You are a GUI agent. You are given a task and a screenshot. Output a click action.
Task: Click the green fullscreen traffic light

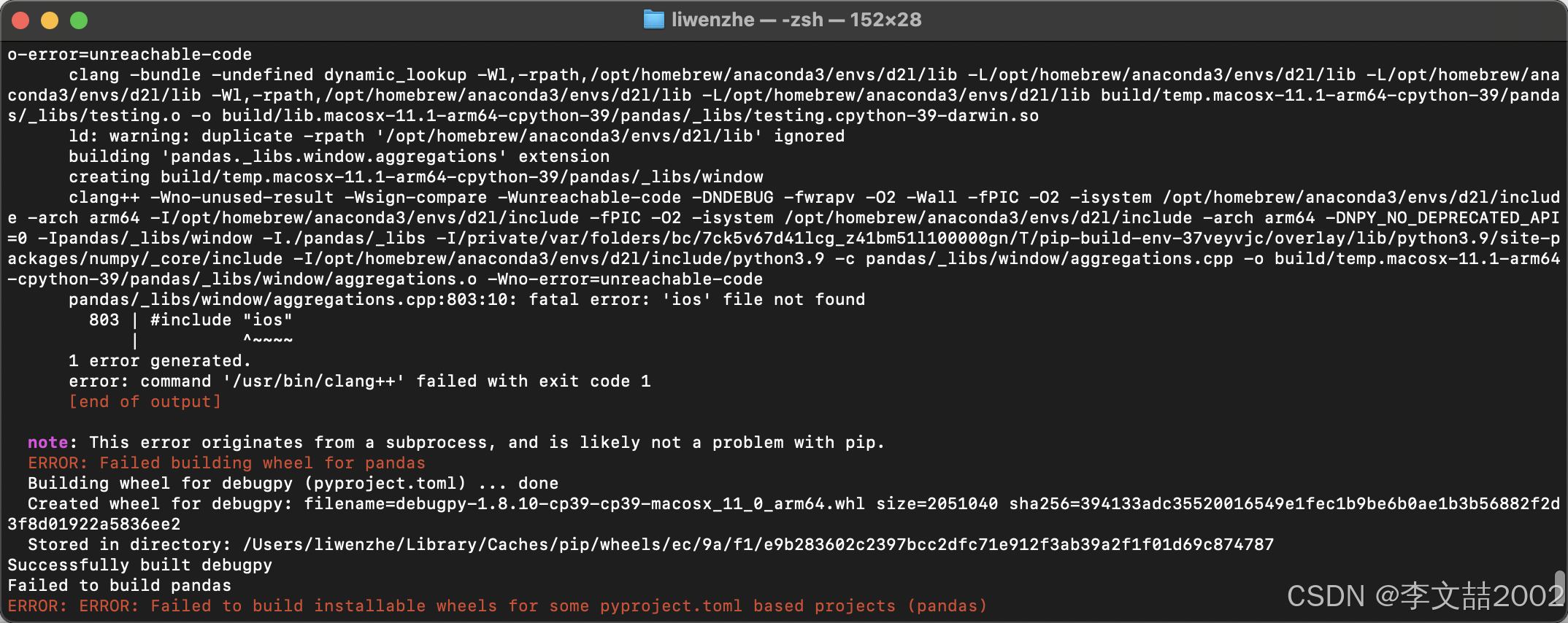(79, 20)
